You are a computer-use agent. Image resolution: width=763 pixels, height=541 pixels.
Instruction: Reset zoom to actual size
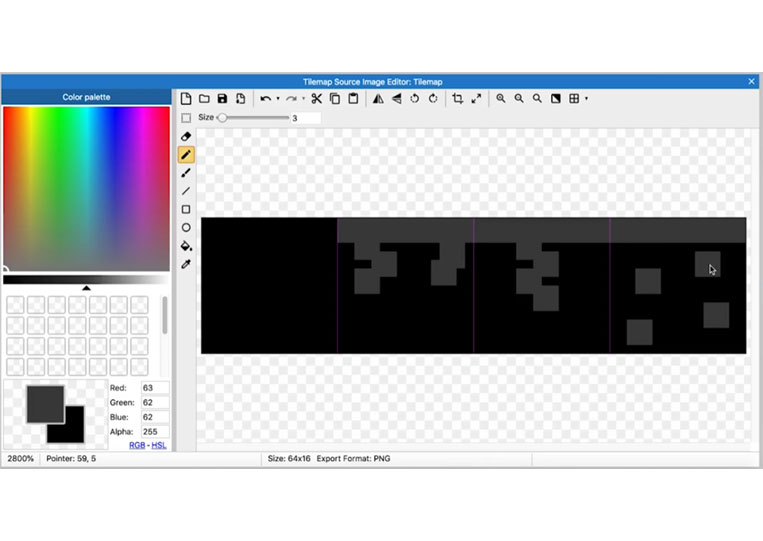[x=537, y=99]
